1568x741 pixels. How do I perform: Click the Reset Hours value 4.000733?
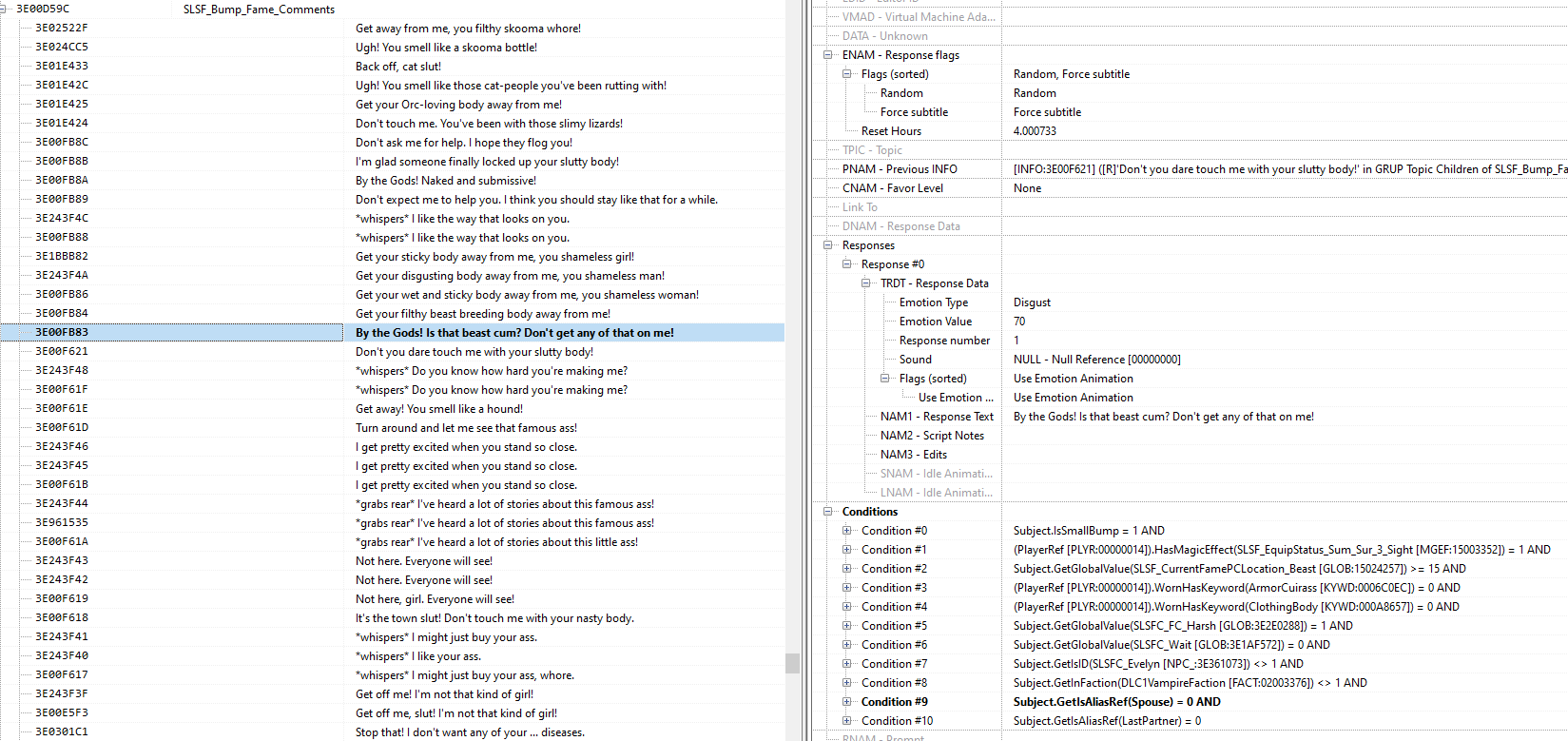1035,131
